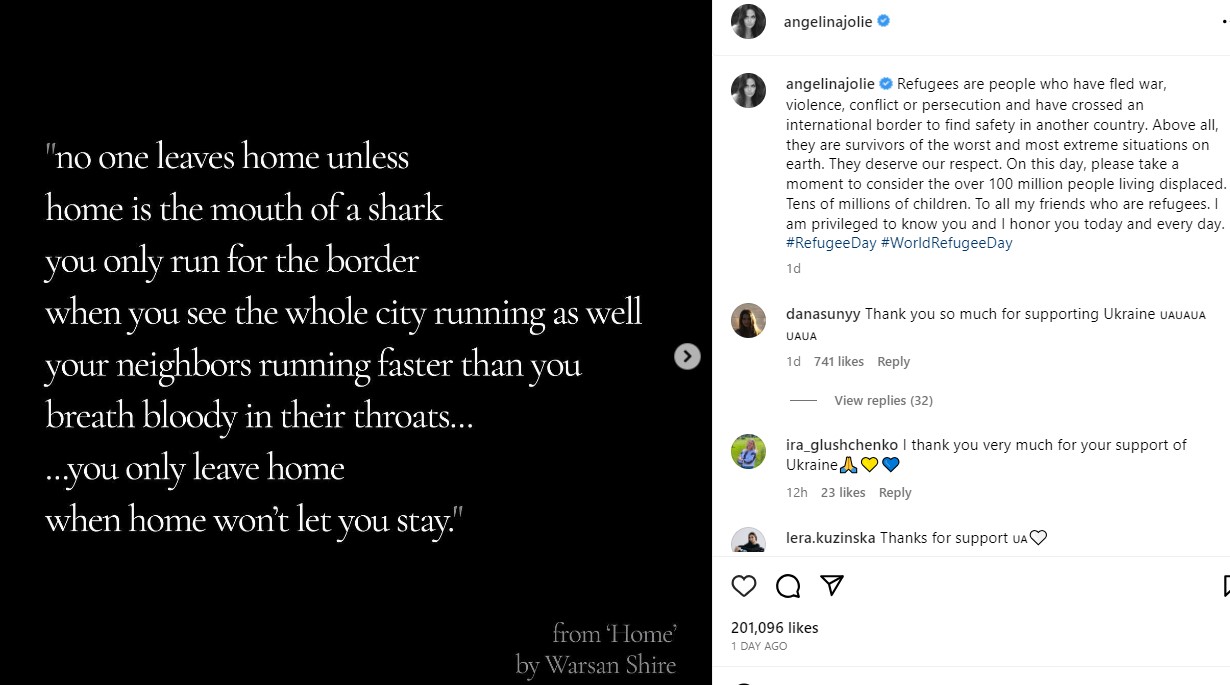1230x685 pixels.
Task: Share post via paper plane icon
Action: 832,586
